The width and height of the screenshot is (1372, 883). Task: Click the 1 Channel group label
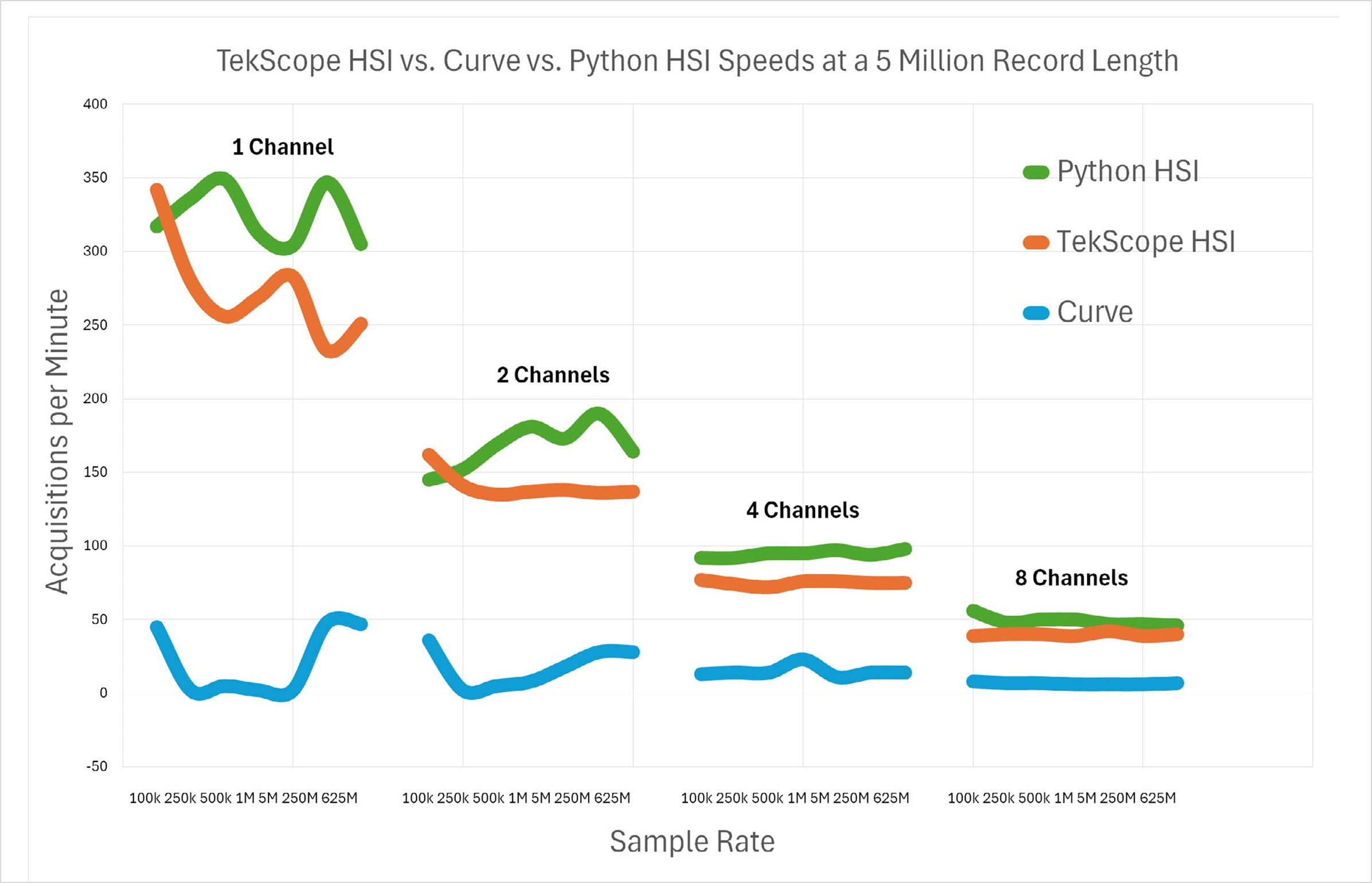click(283, 147)
